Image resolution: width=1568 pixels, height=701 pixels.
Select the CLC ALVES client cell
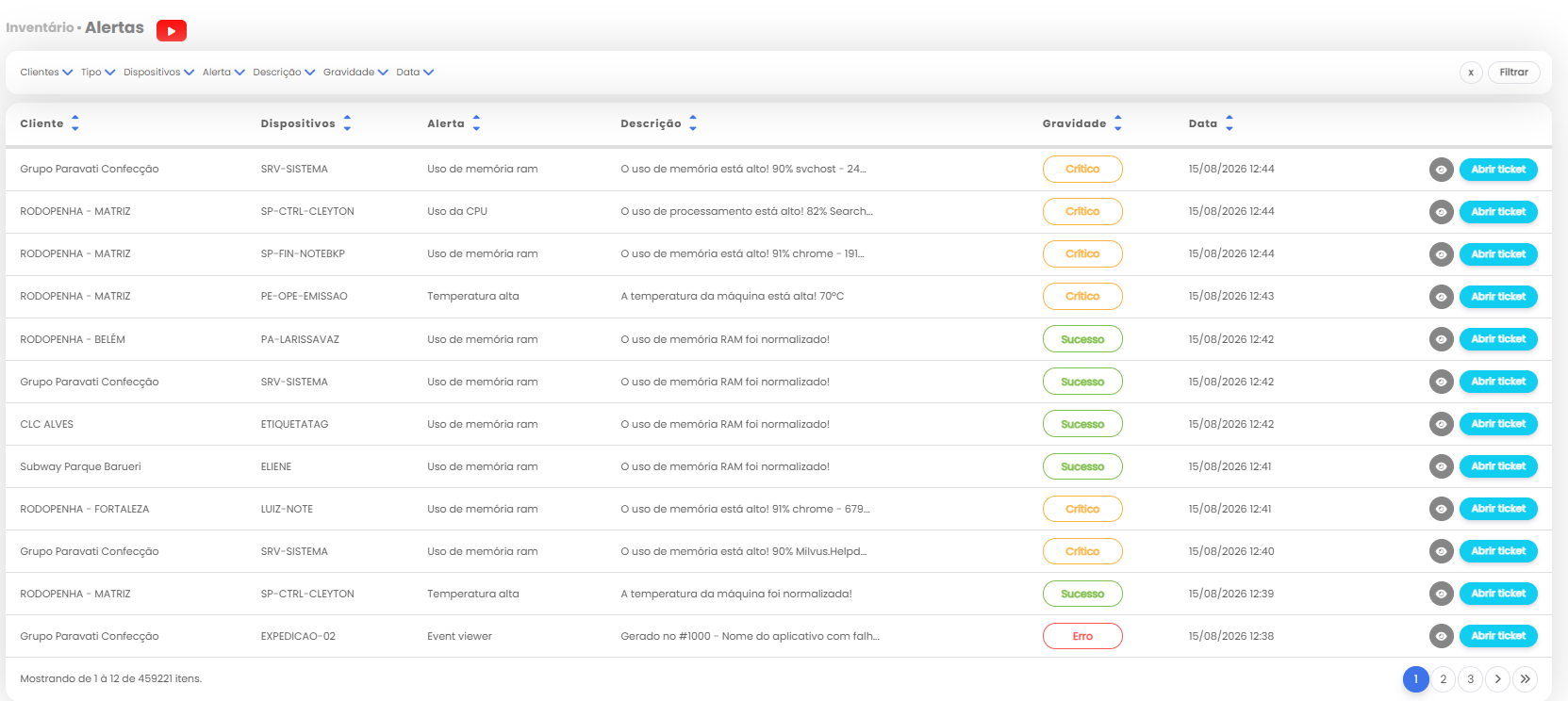[46, 424]
